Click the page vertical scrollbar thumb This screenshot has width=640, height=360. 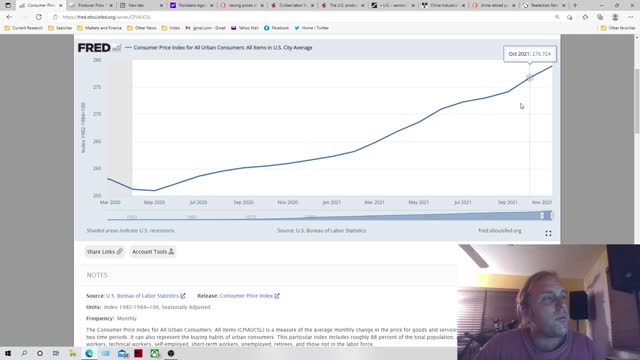coord(637,101)
